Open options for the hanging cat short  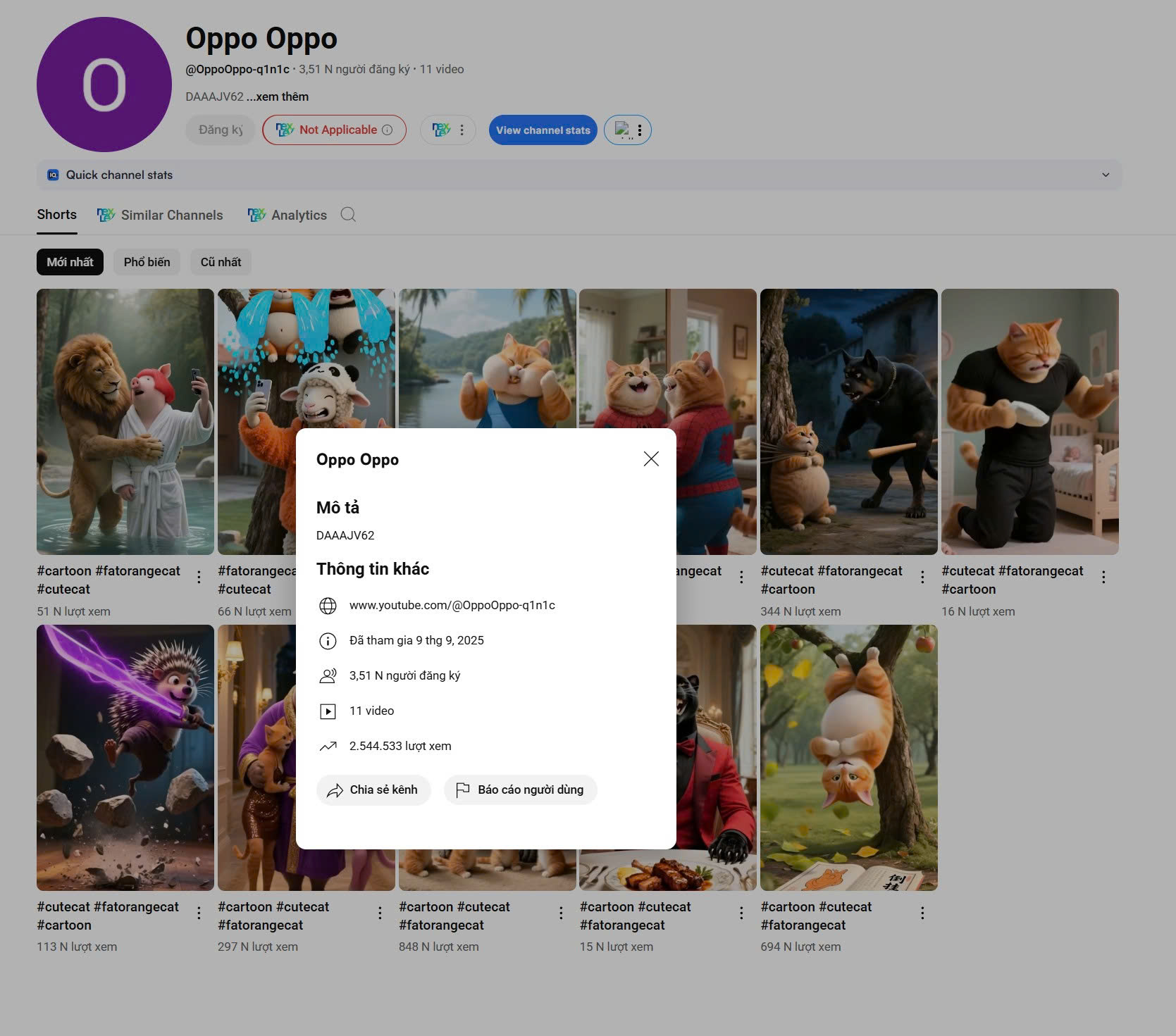tap(922, 913)
